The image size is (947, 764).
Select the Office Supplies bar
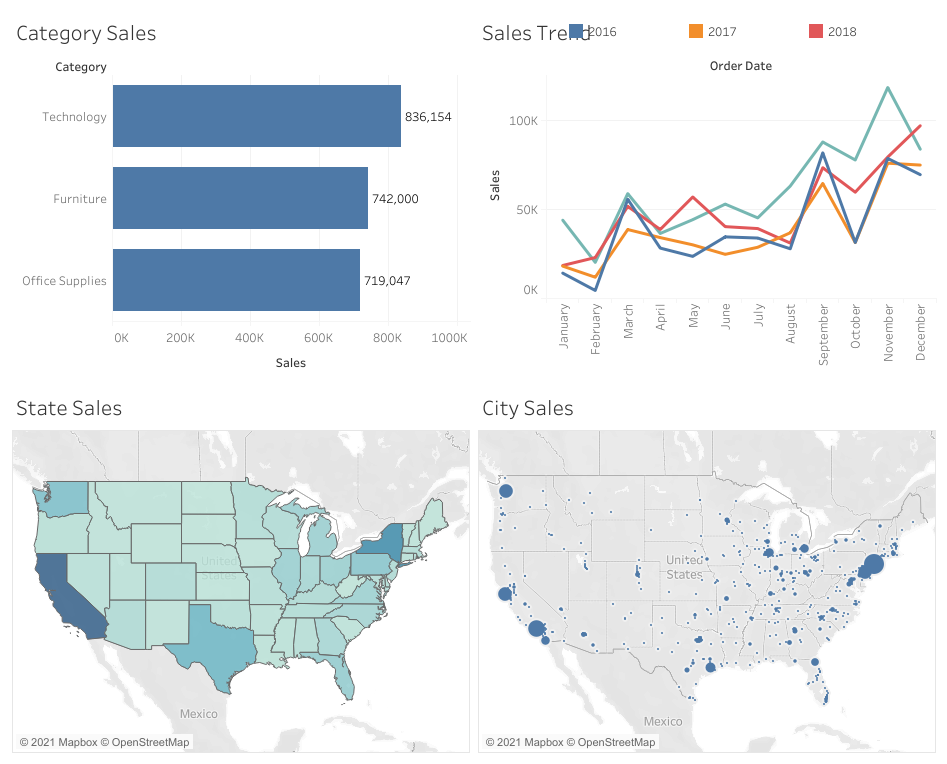235,280
